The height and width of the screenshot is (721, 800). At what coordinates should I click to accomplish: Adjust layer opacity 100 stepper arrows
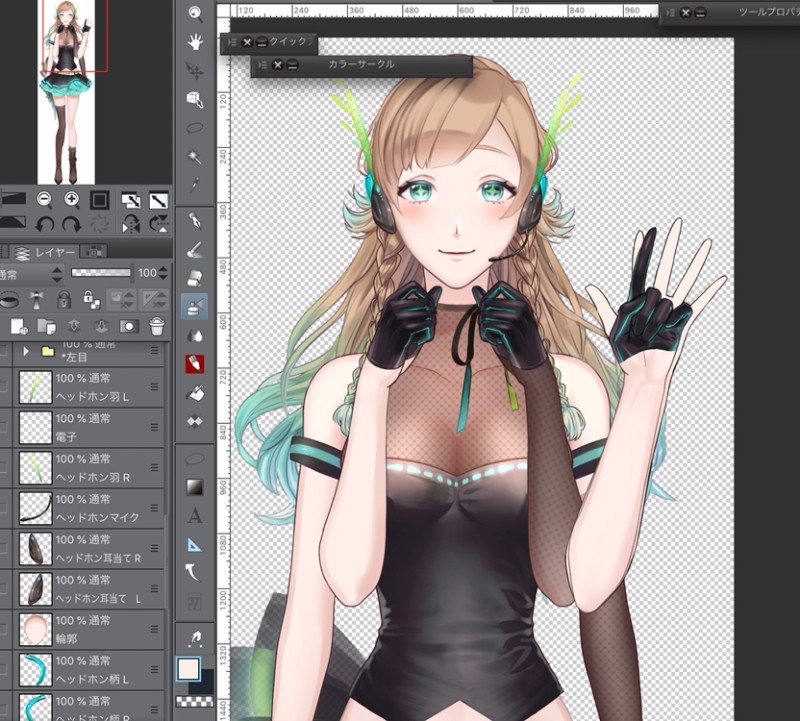point(163,273)
